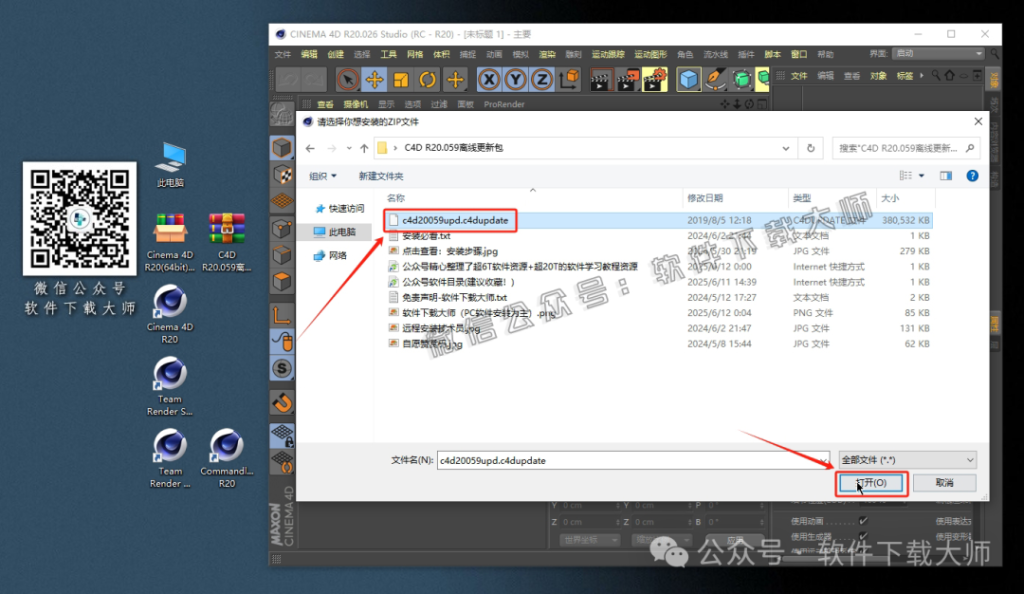Click the ProRender viewport menu item
Image resolution: width=1024 pixels, height=594 pixels.
coord(503,103)
